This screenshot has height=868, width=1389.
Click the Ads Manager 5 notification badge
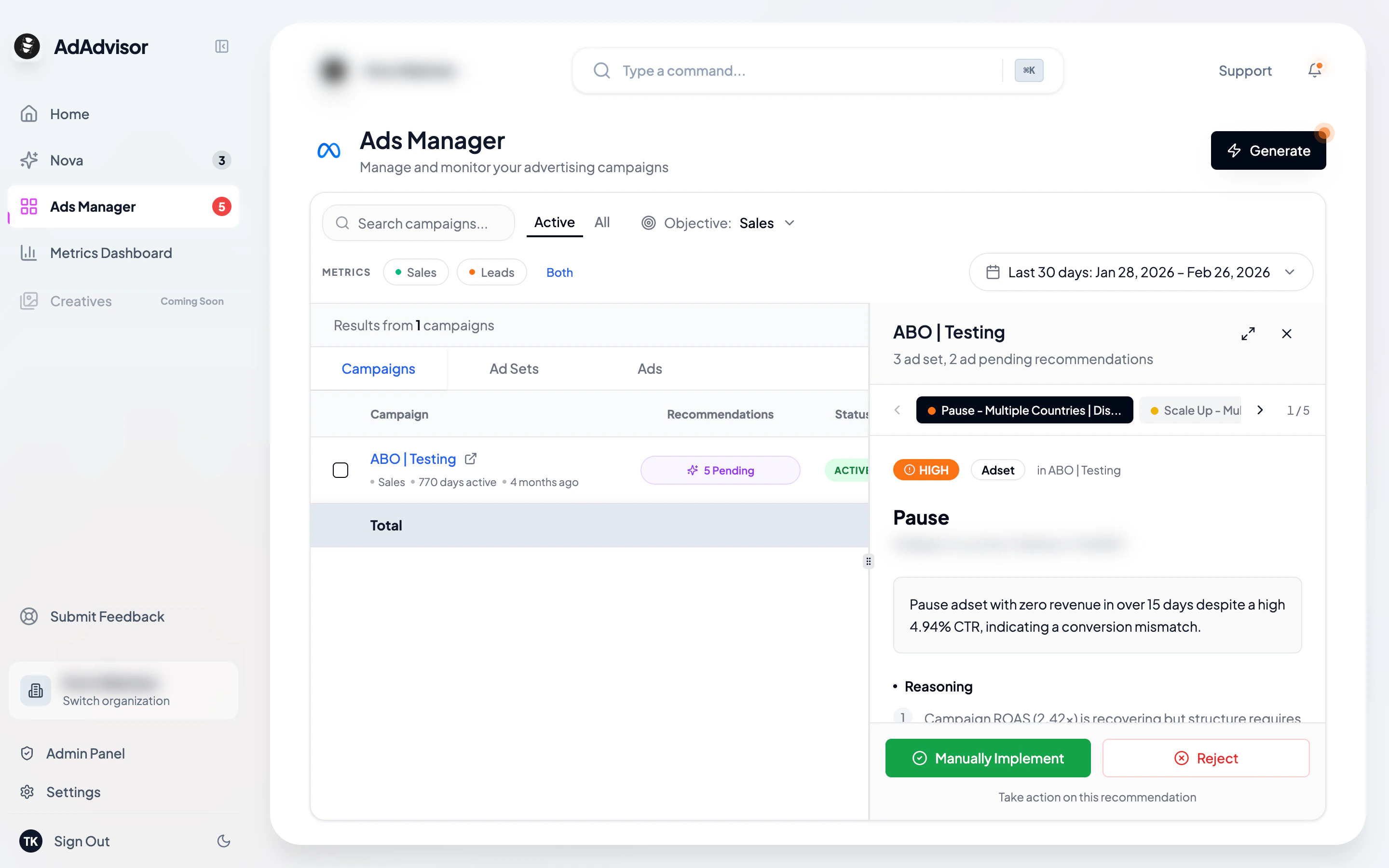coord(221,207)
